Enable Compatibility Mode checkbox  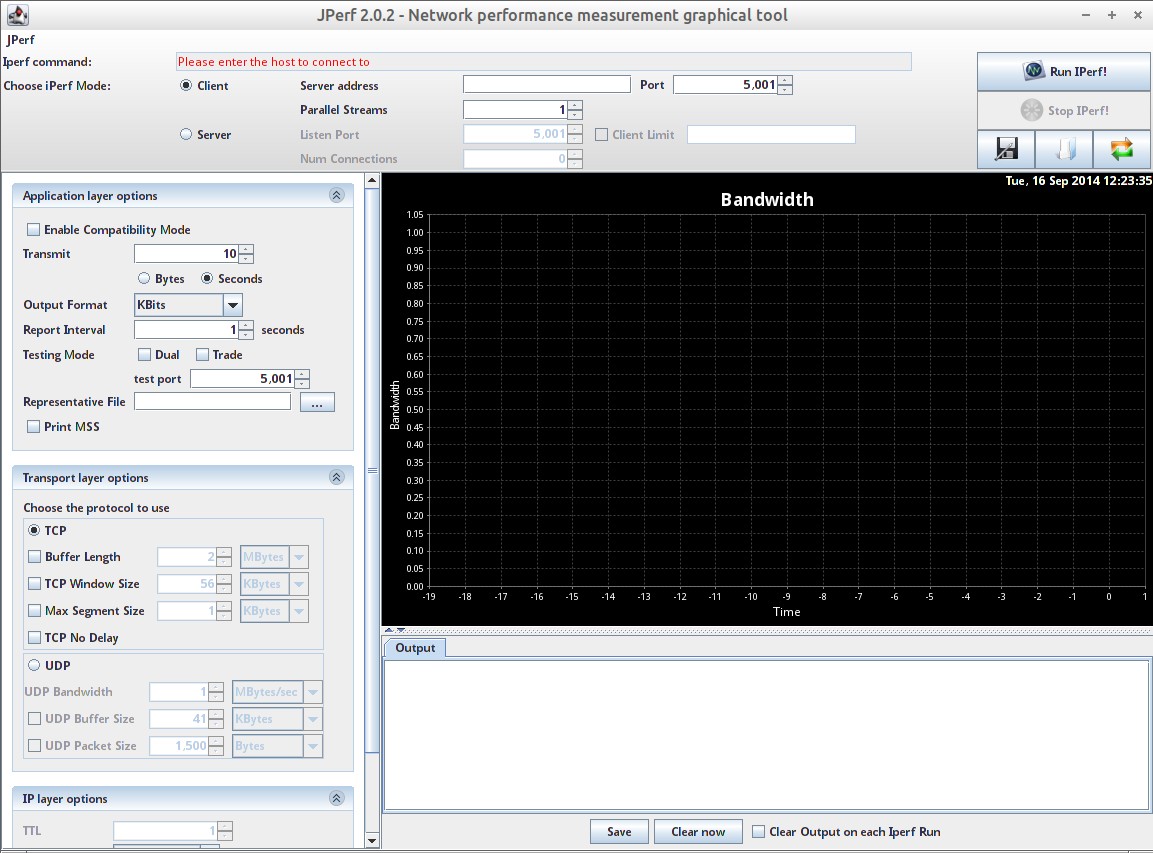(34, 229)
